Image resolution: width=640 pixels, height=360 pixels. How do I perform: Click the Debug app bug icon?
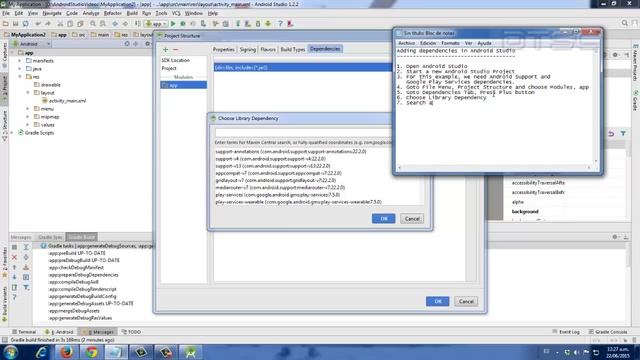tap(183, 24)
